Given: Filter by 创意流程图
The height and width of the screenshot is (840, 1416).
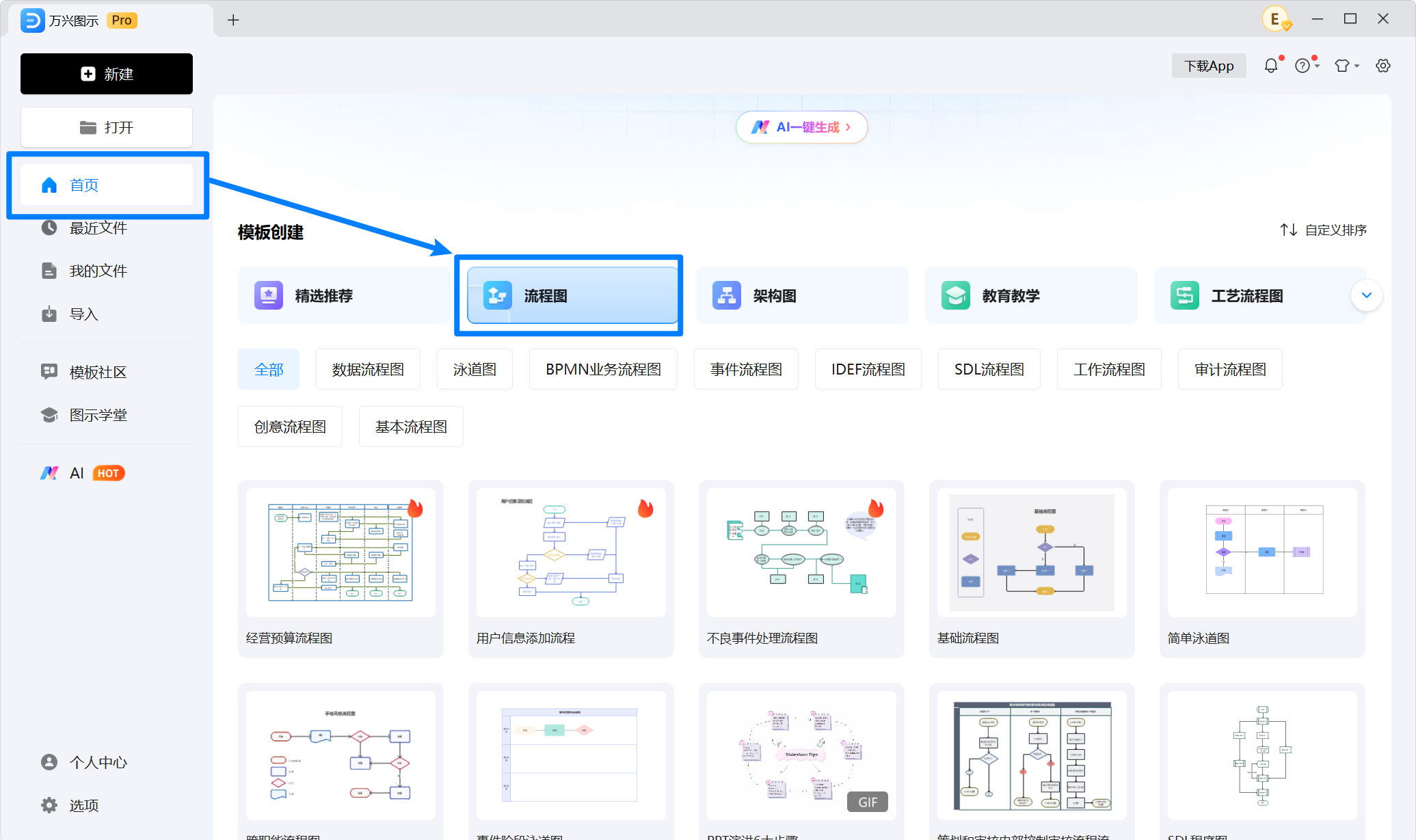Looking at the screenshot, I should point(290,426).
